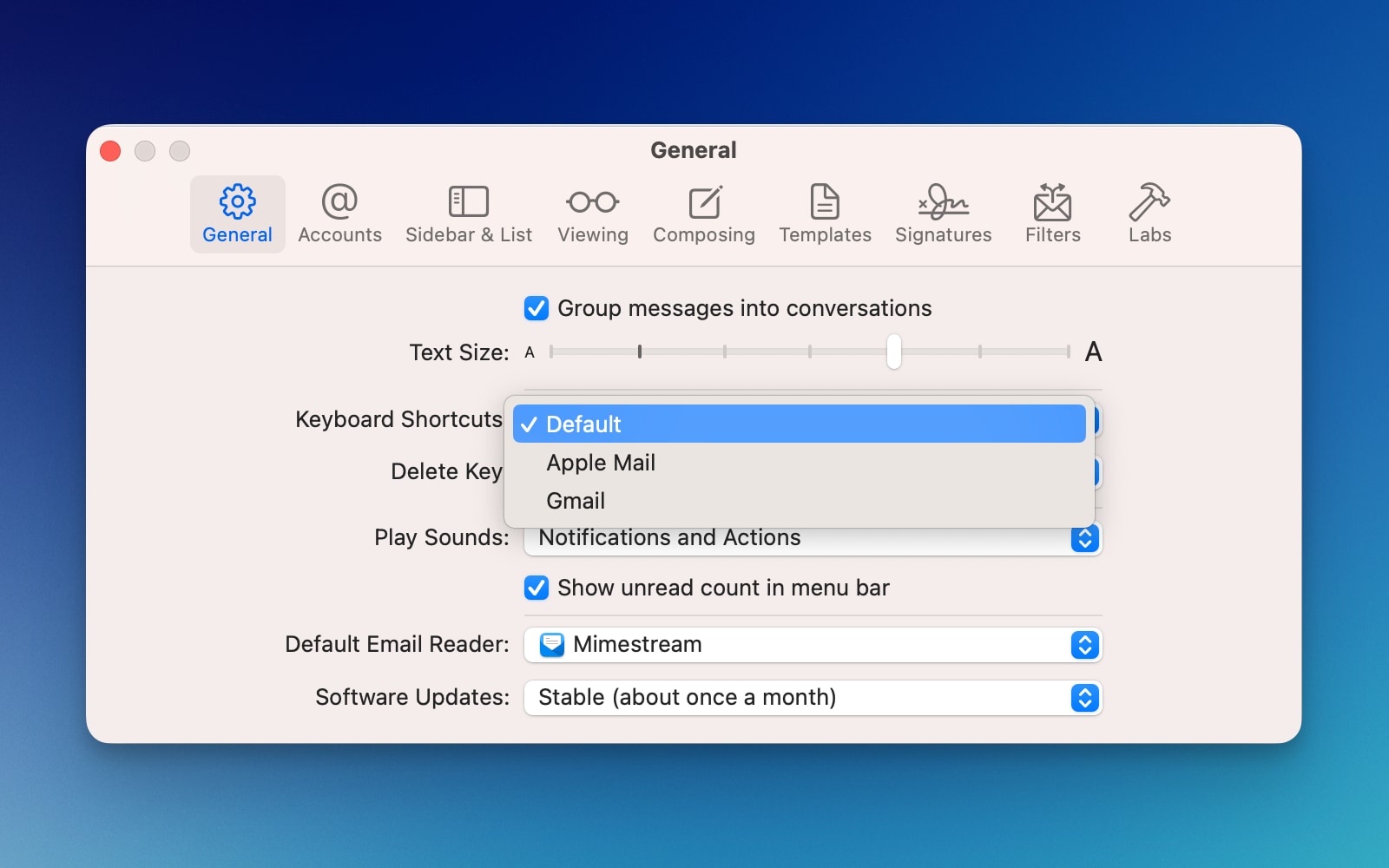Click the Software Updates label
The height and width of the screenshot is (868, 1389).
412,697
